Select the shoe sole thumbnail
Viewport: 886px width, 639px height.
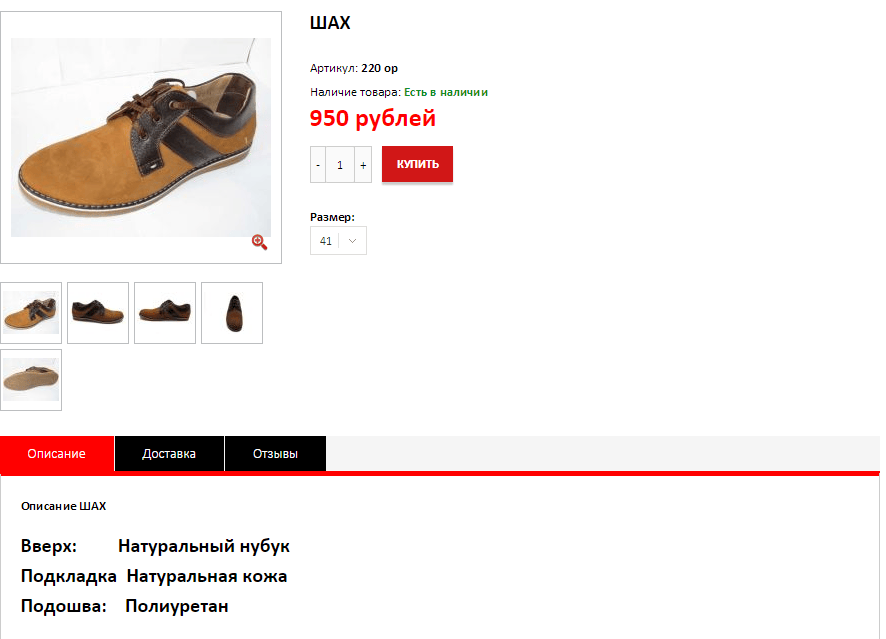click(x=31, y=380)
